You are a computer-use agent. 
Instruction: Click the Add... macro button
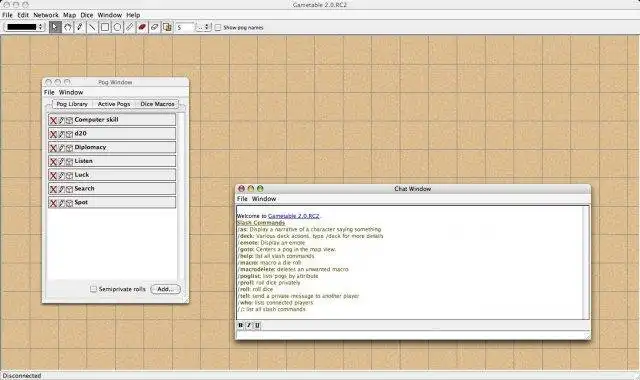165,289
